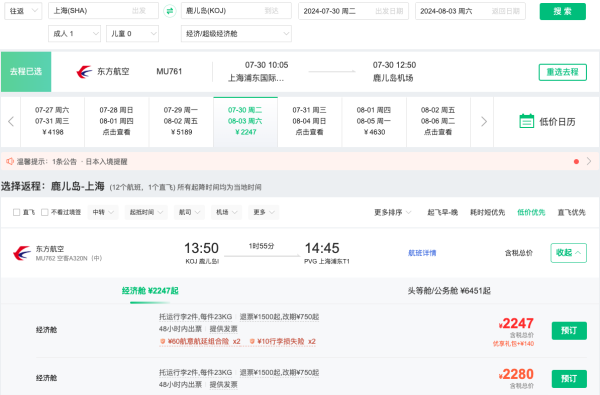Collapse fares with 收起 button
600x395 pixels.
coord(568,253)
